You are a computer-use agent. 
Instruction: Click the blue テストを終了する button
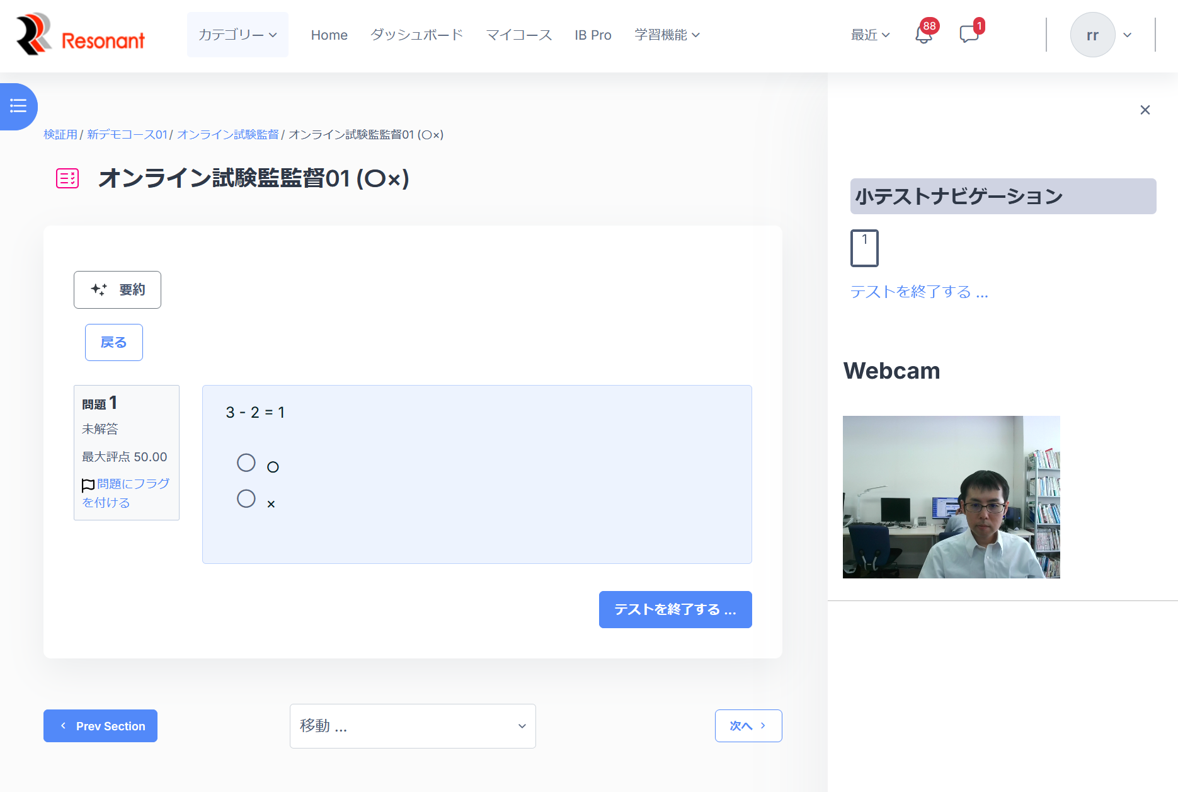[x=675, y=609]
